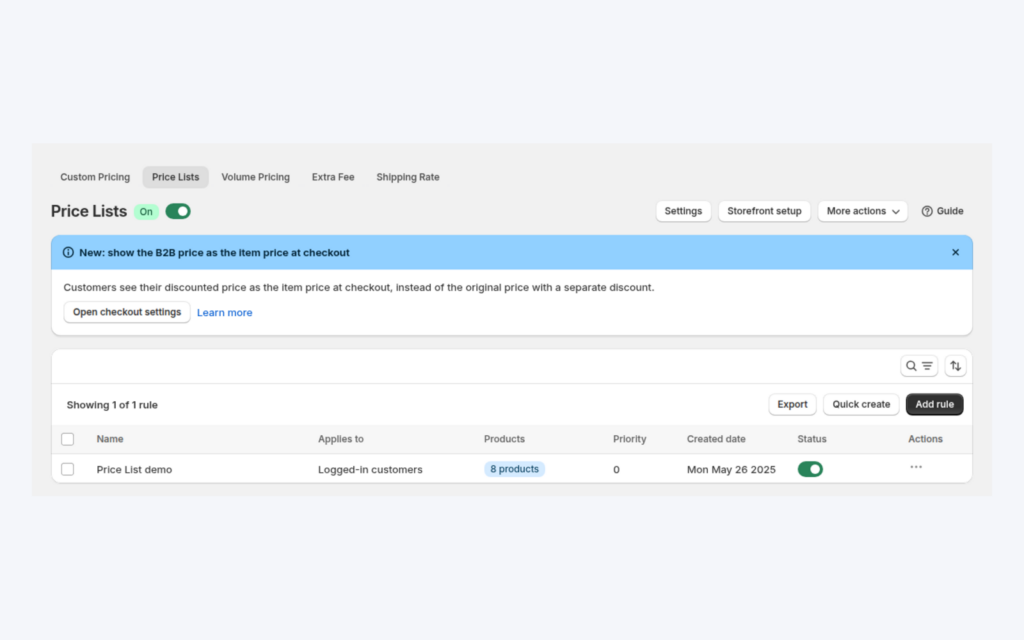Export the price list rules
This screenshot has width=1024, height=640.
coord(792,404)
